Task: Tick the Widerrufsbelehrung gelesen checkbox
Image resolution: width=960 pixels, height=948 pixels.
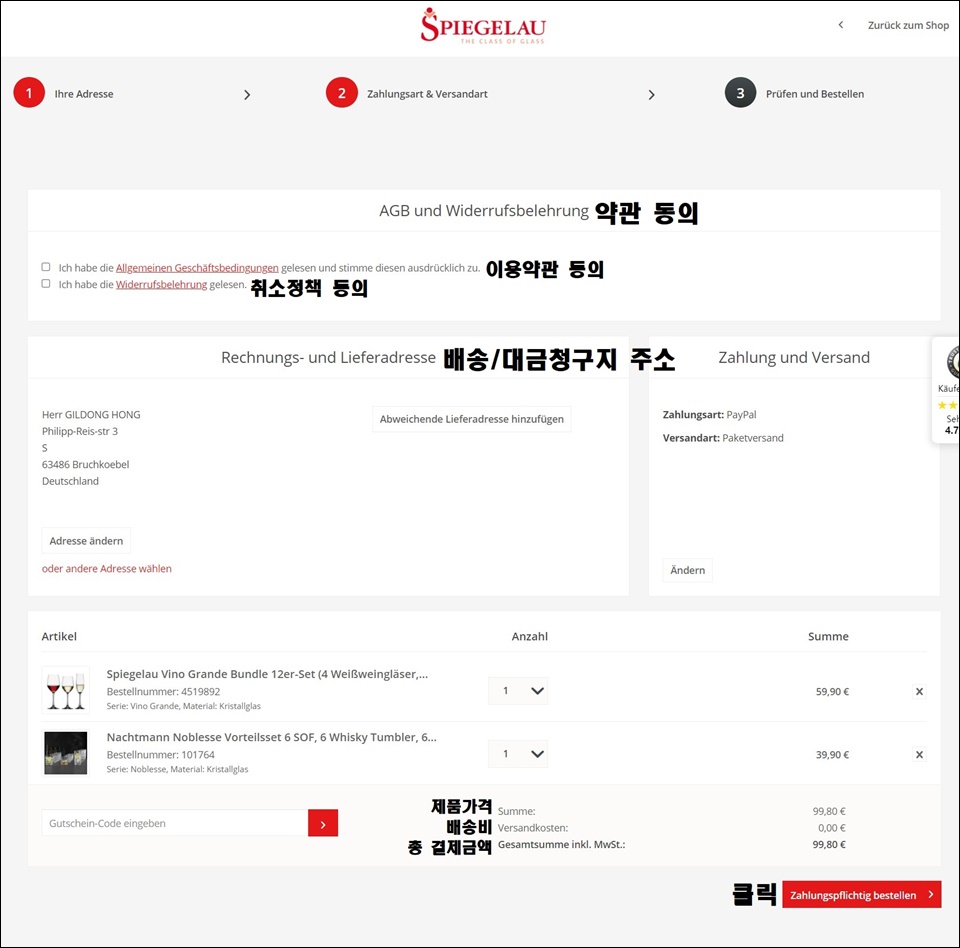Action: (x=46, y=284)
